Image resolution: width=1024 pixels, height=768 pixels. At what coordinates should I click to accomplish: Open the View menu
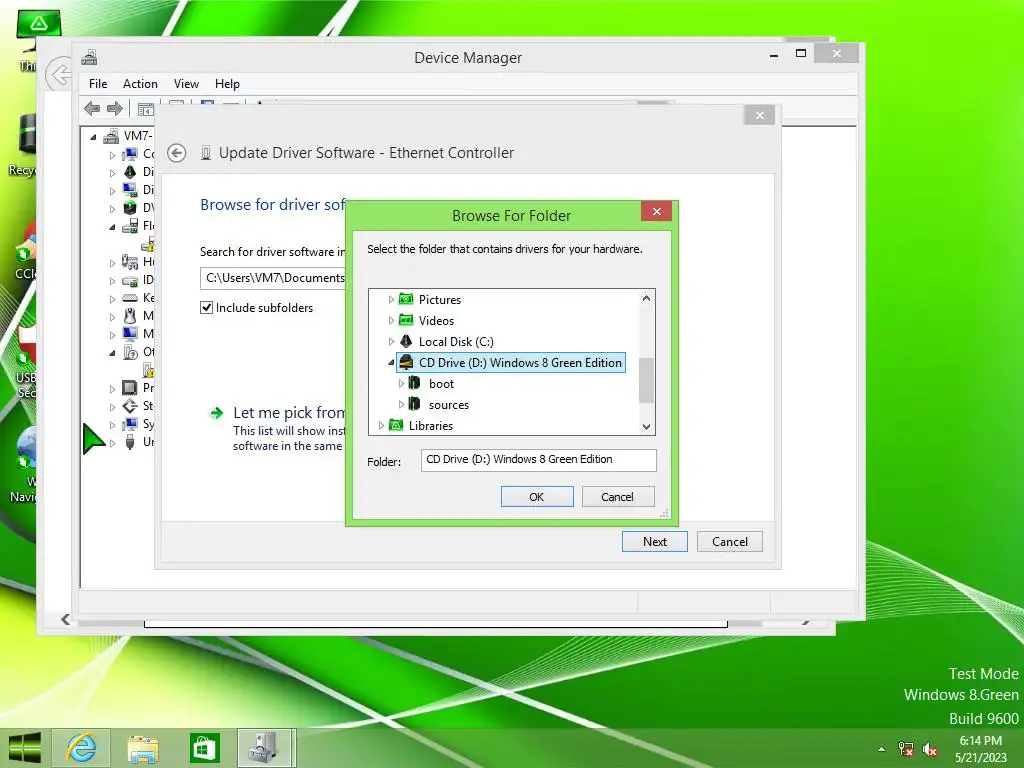[186, 84]
